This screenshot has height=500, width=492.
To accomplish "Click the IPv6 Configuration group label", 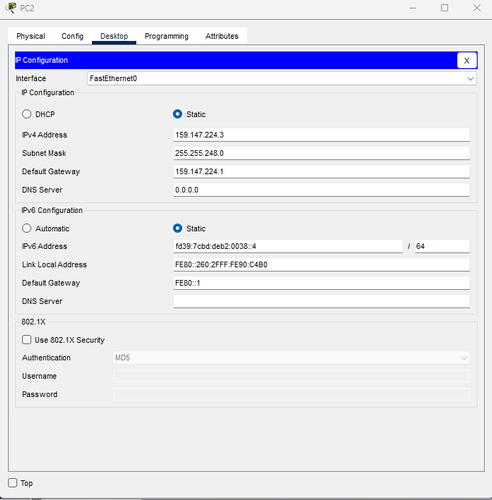I will tap(52, 210).
